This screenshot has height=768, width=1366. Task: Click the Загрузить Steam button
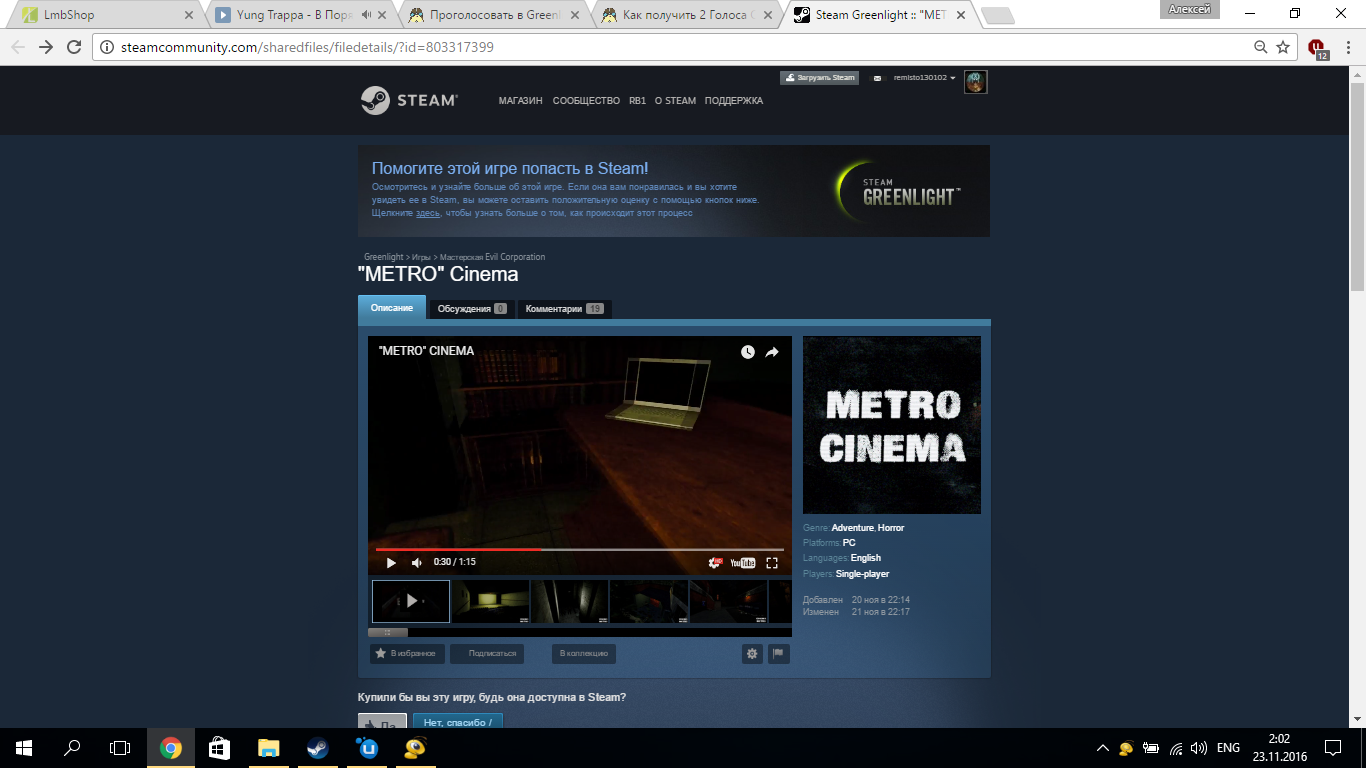[820, 78]
